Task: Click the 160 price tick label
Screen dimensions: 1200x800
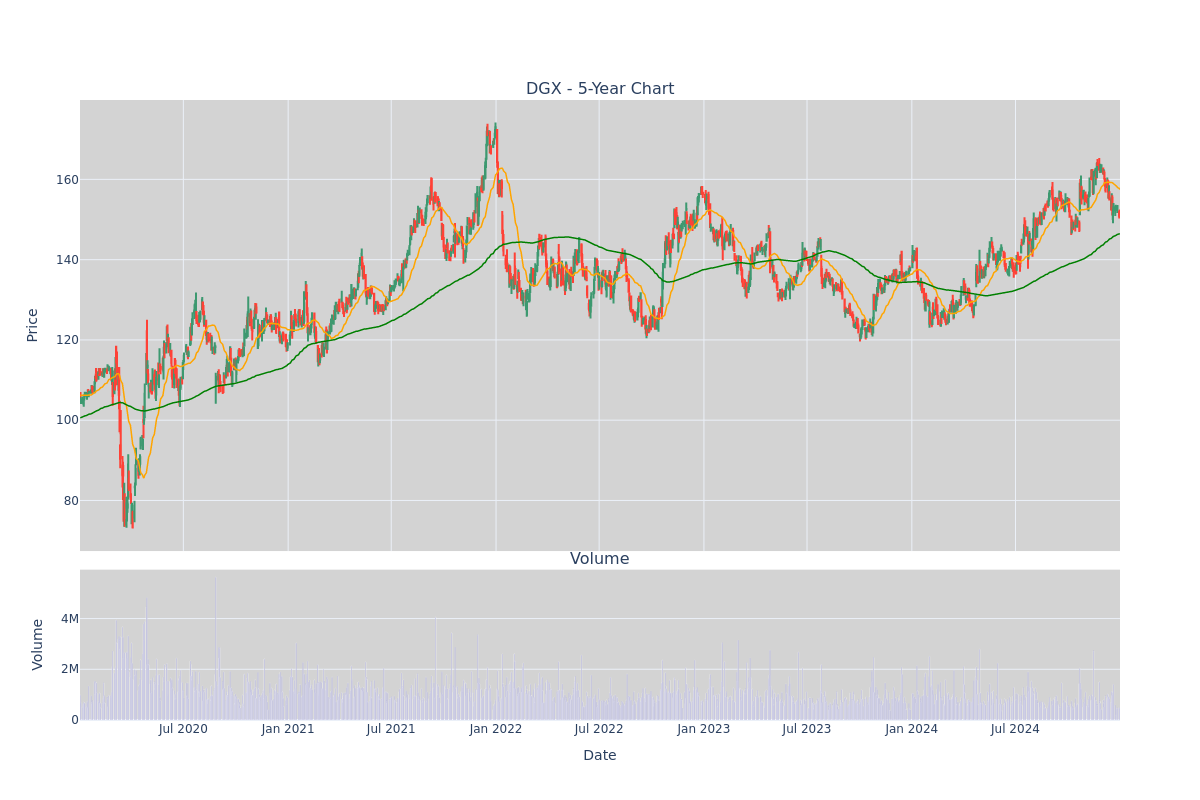Action: click(67, 180)
